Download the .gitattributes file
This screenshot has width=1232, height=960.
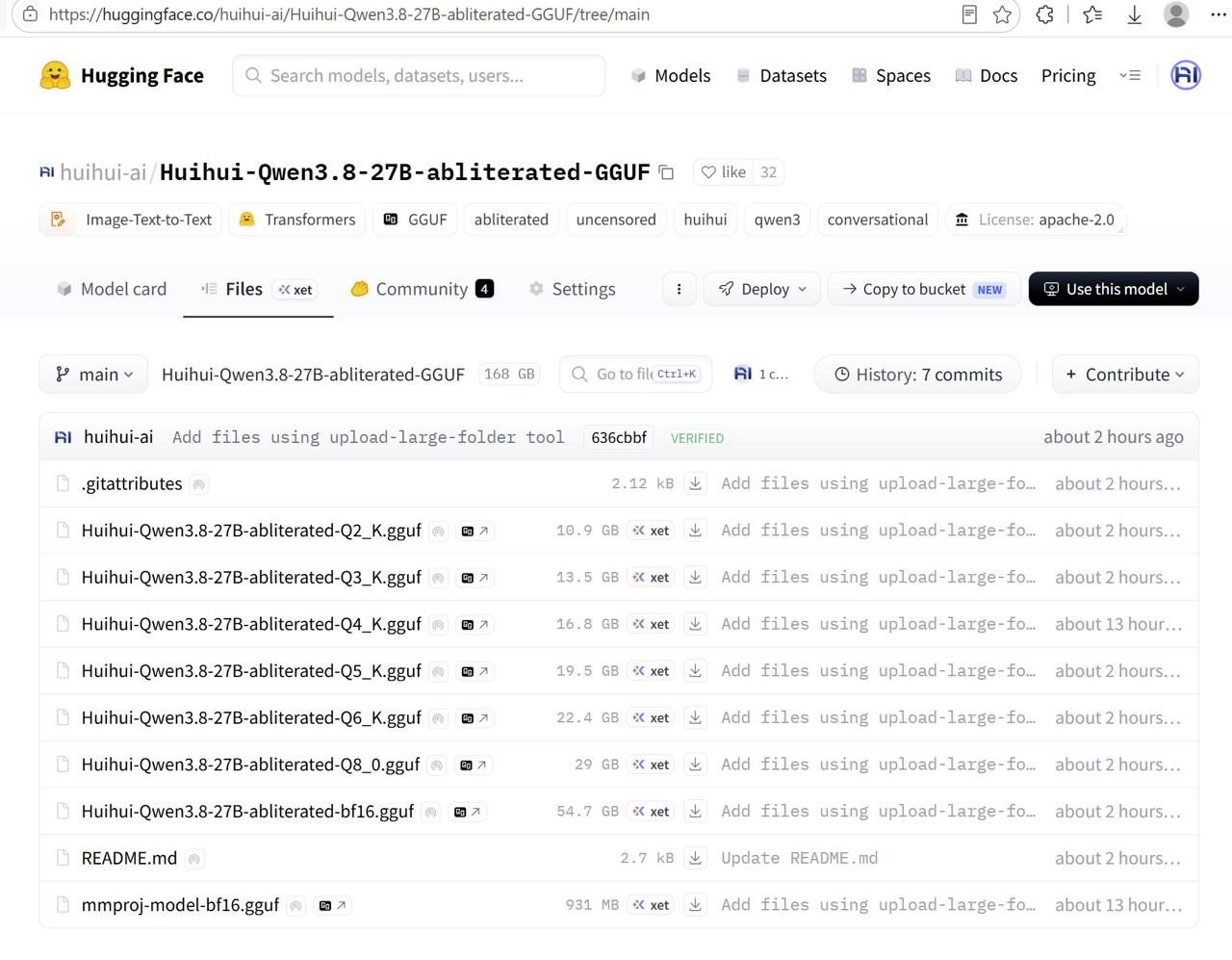point(695,483)
